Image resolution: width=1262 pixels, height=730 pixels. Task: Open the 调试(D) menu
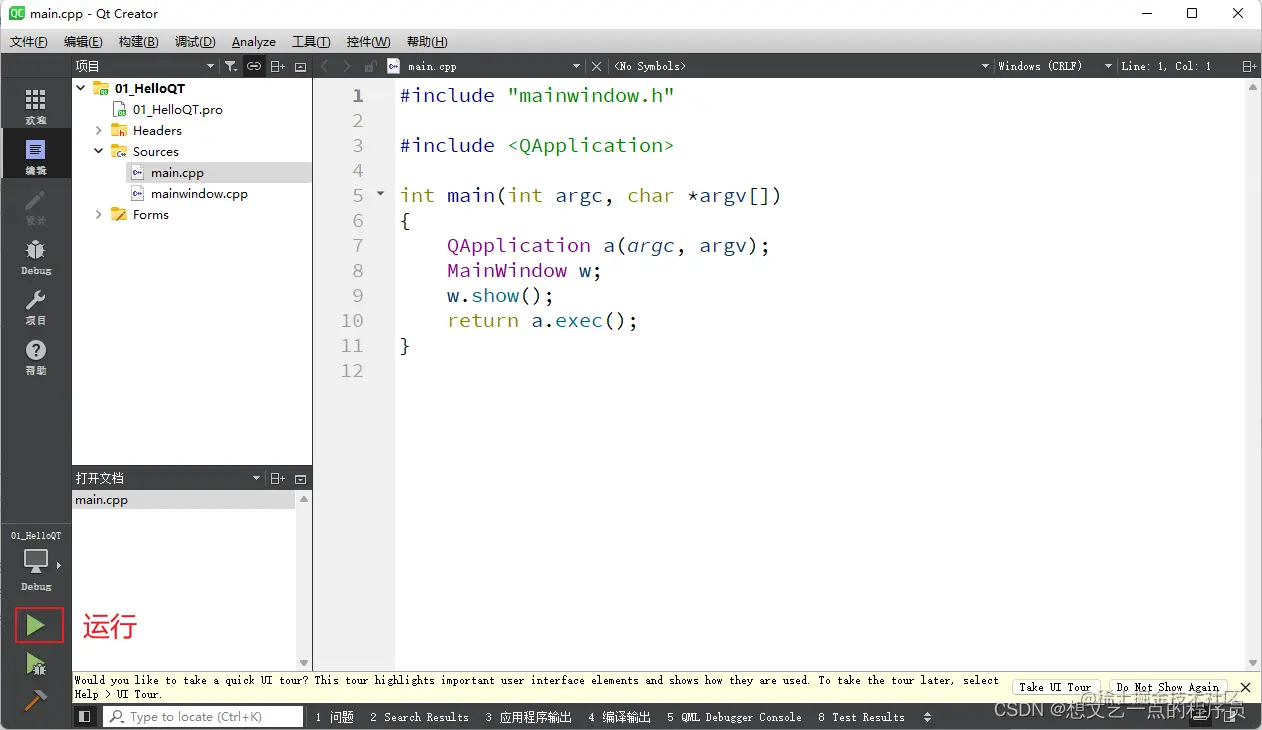tap(195, 42)
